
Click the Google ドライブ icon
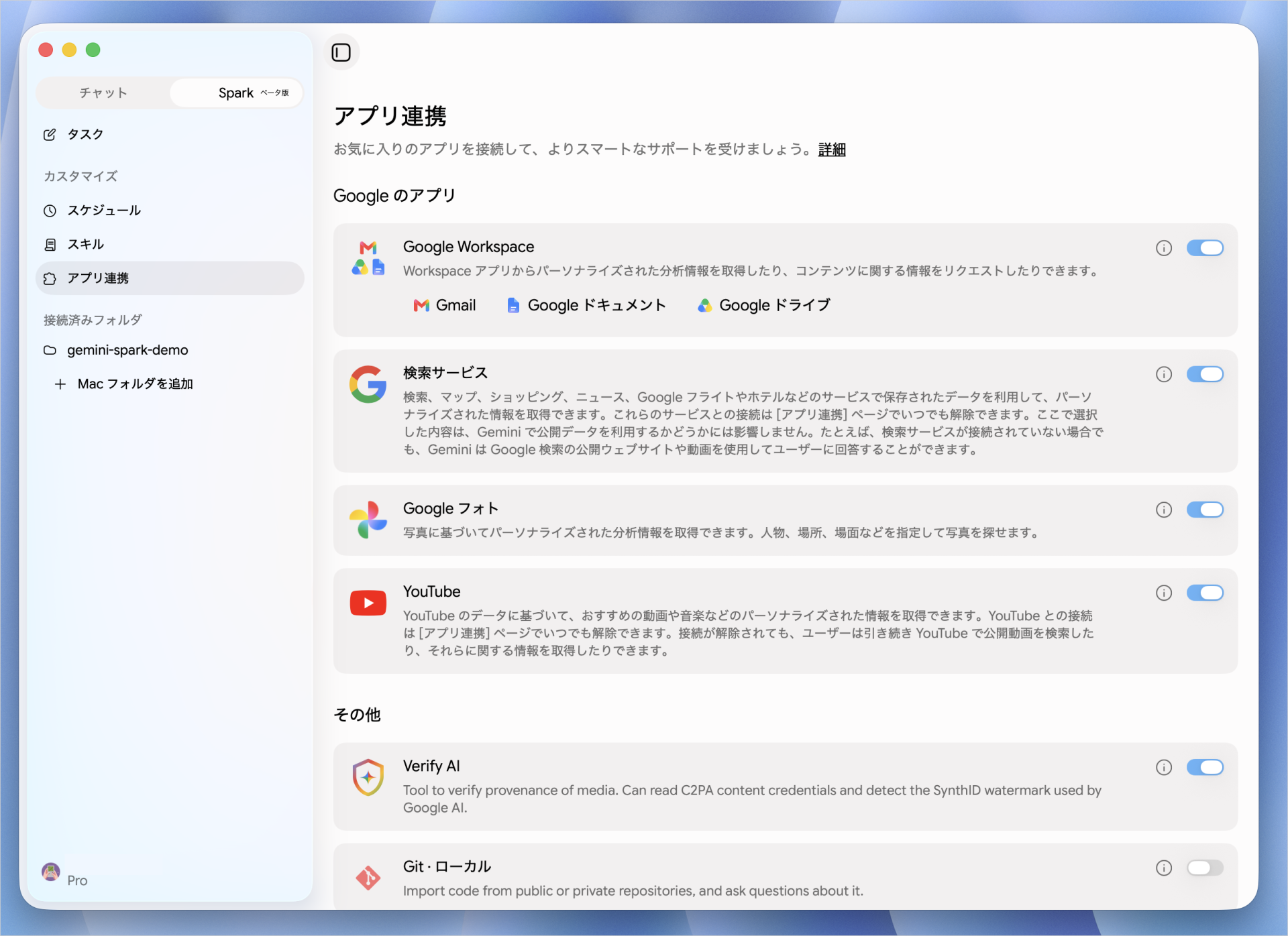click(x=704, y=306)
